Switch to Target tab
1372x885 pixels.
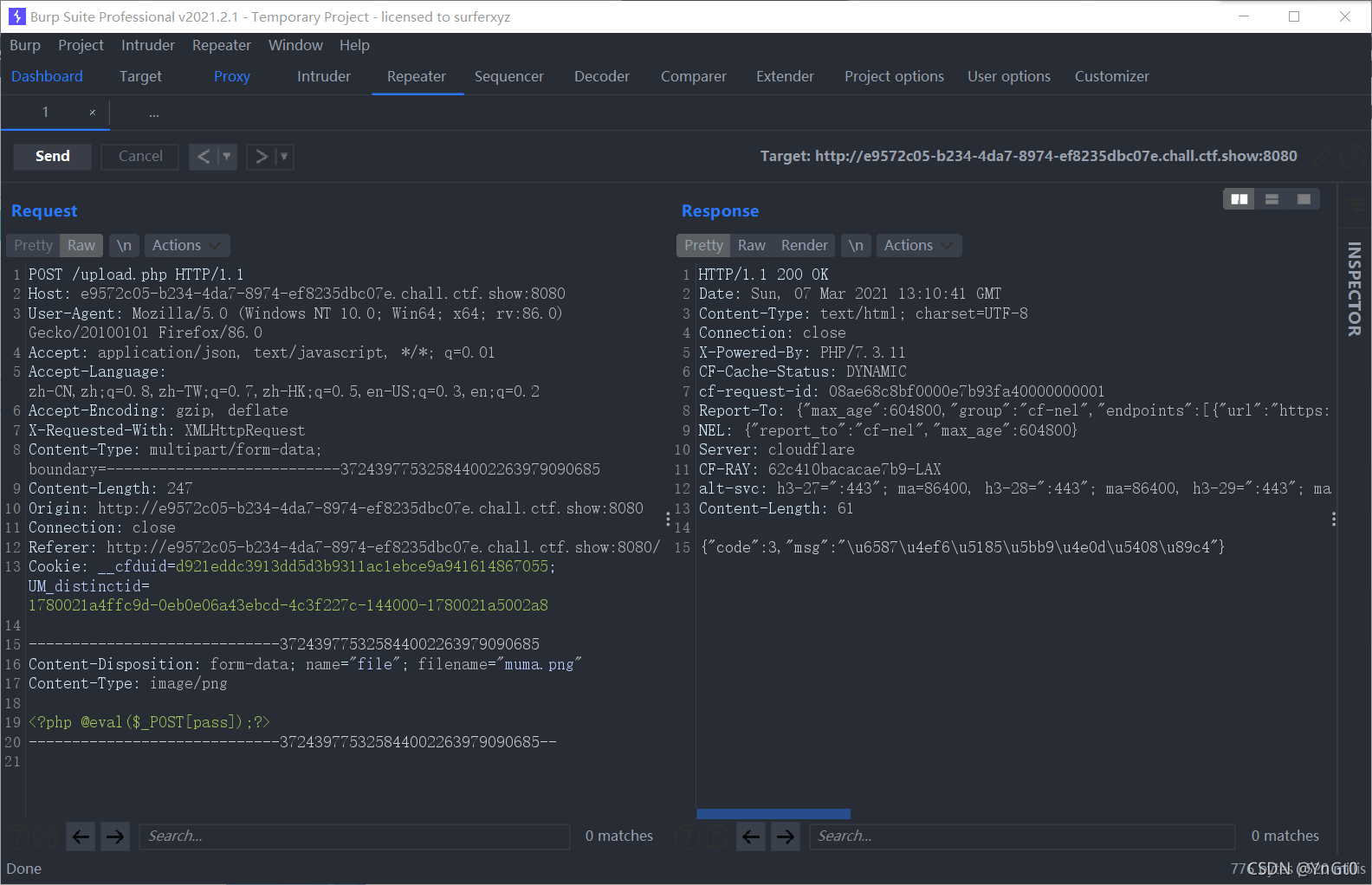point(140,76)
